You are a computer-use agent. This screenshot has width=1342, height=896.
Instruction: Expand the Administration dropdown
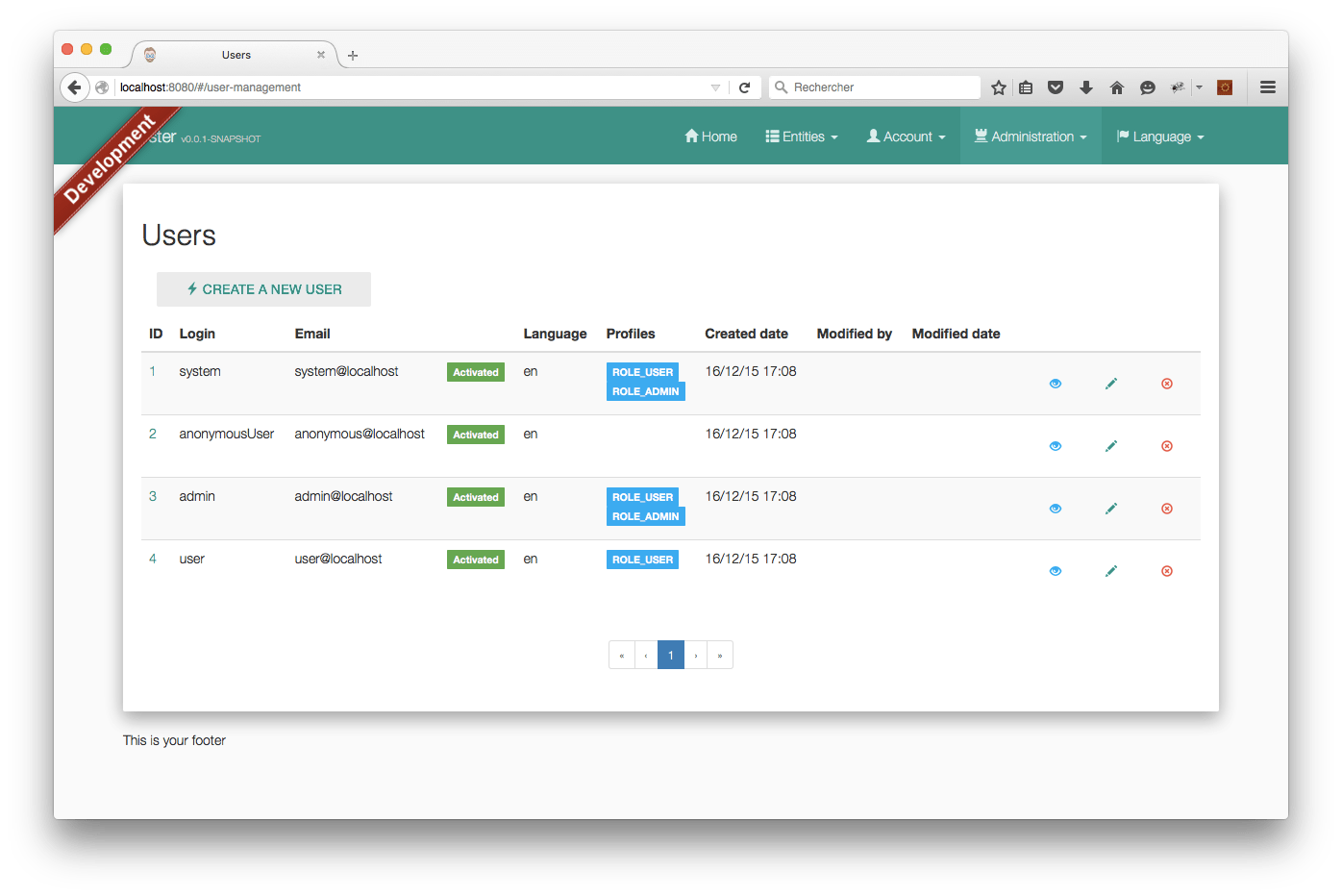pyautogui.click(x=1030, y=136)
